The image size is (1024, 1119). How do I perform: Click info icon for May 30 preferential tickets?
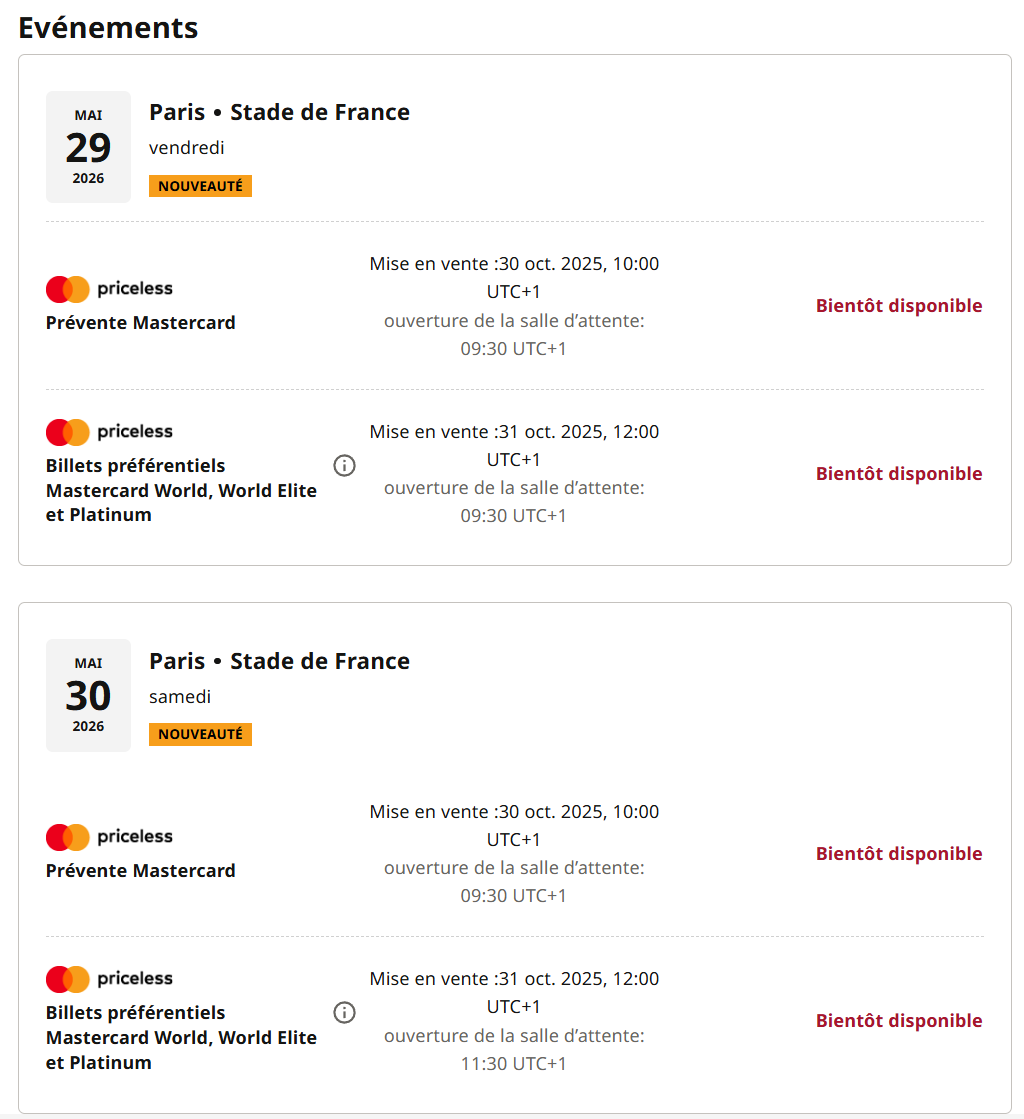click(x=344, y=1013)
